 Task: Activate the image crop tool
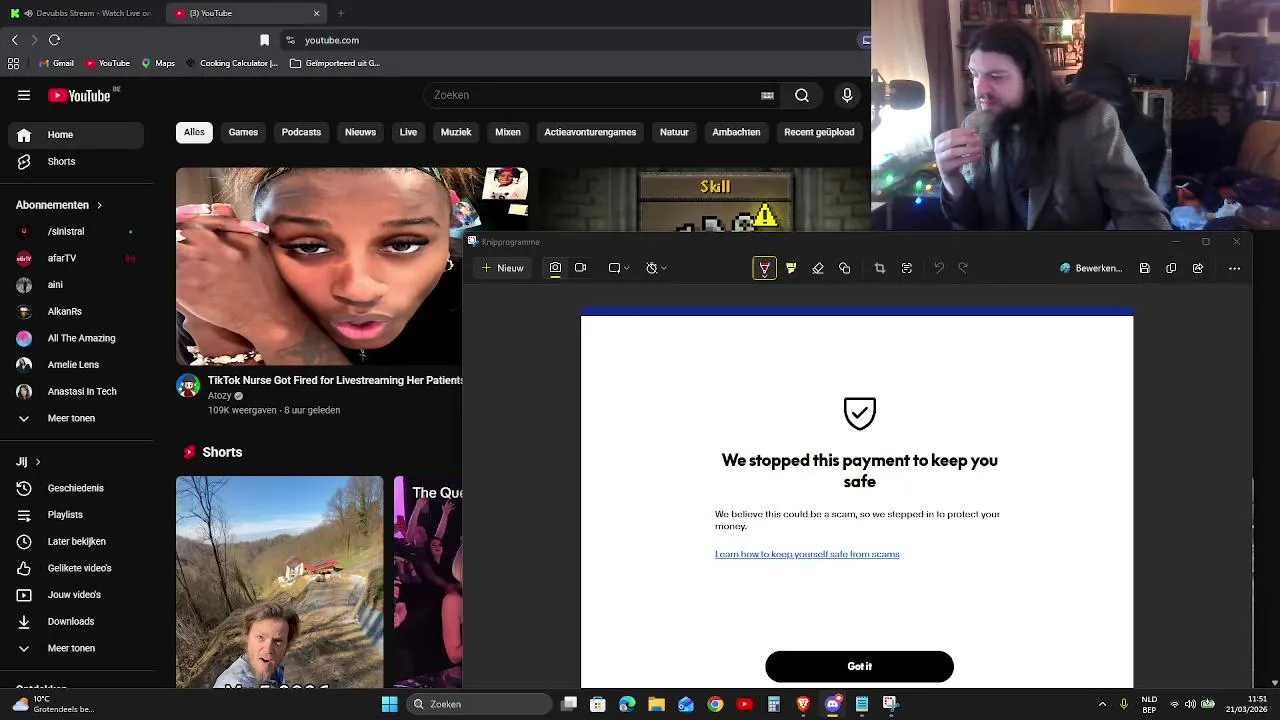[x=880, y=268]
